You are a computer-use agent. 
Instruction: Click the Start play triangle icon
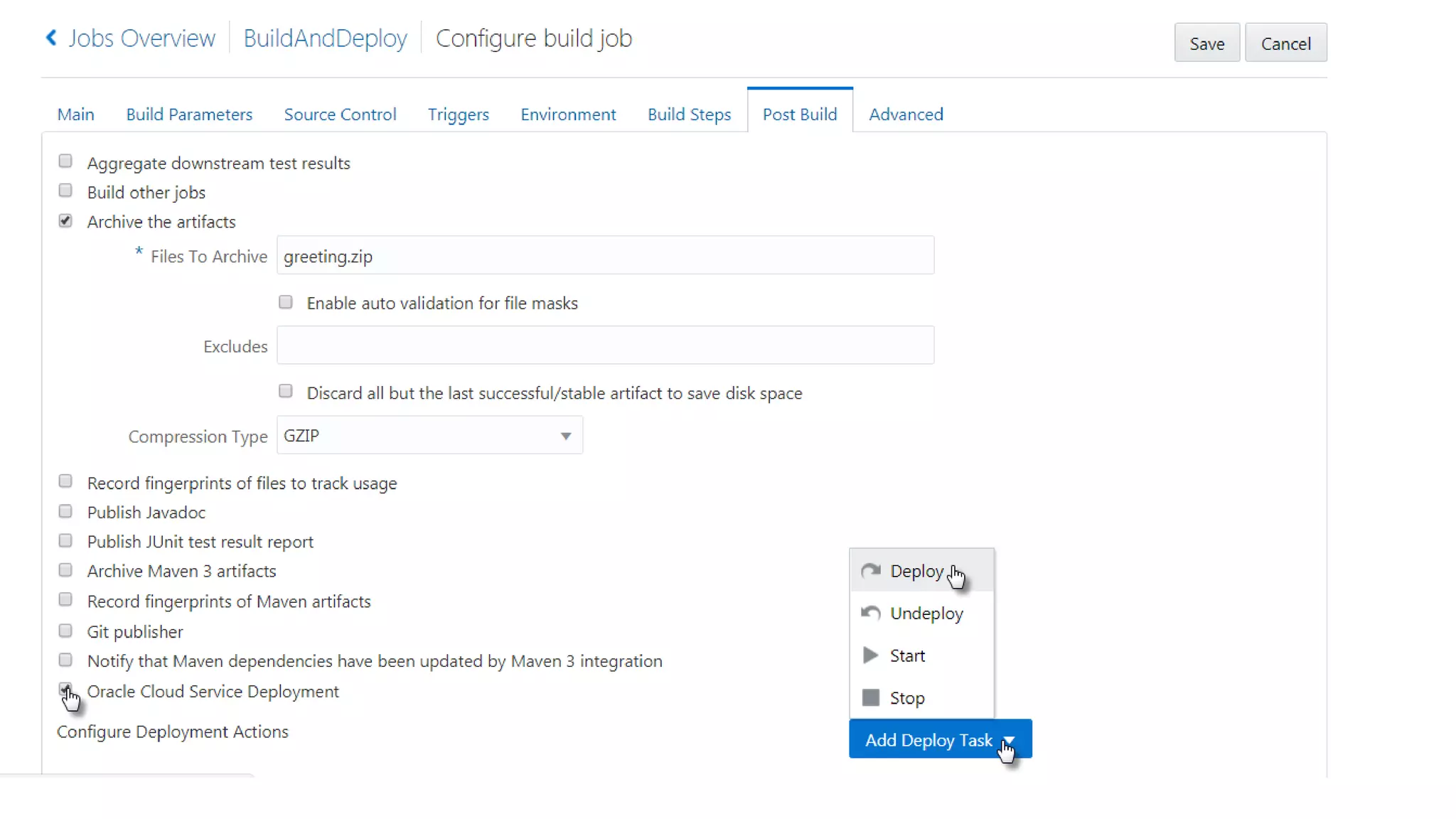click(x=870, y=655)
